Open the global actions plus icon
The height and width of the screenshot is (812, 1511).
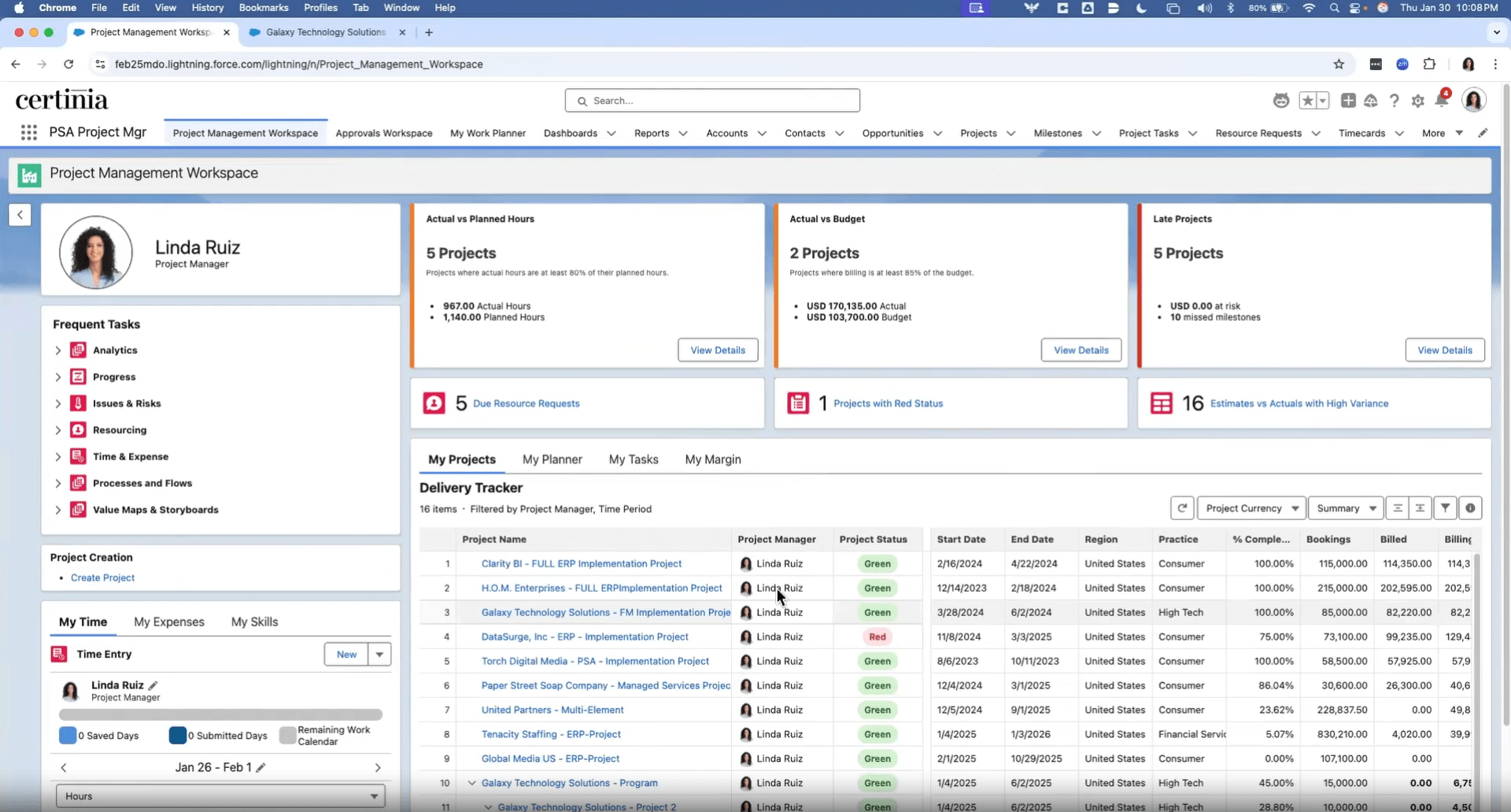pos(1349,100)
